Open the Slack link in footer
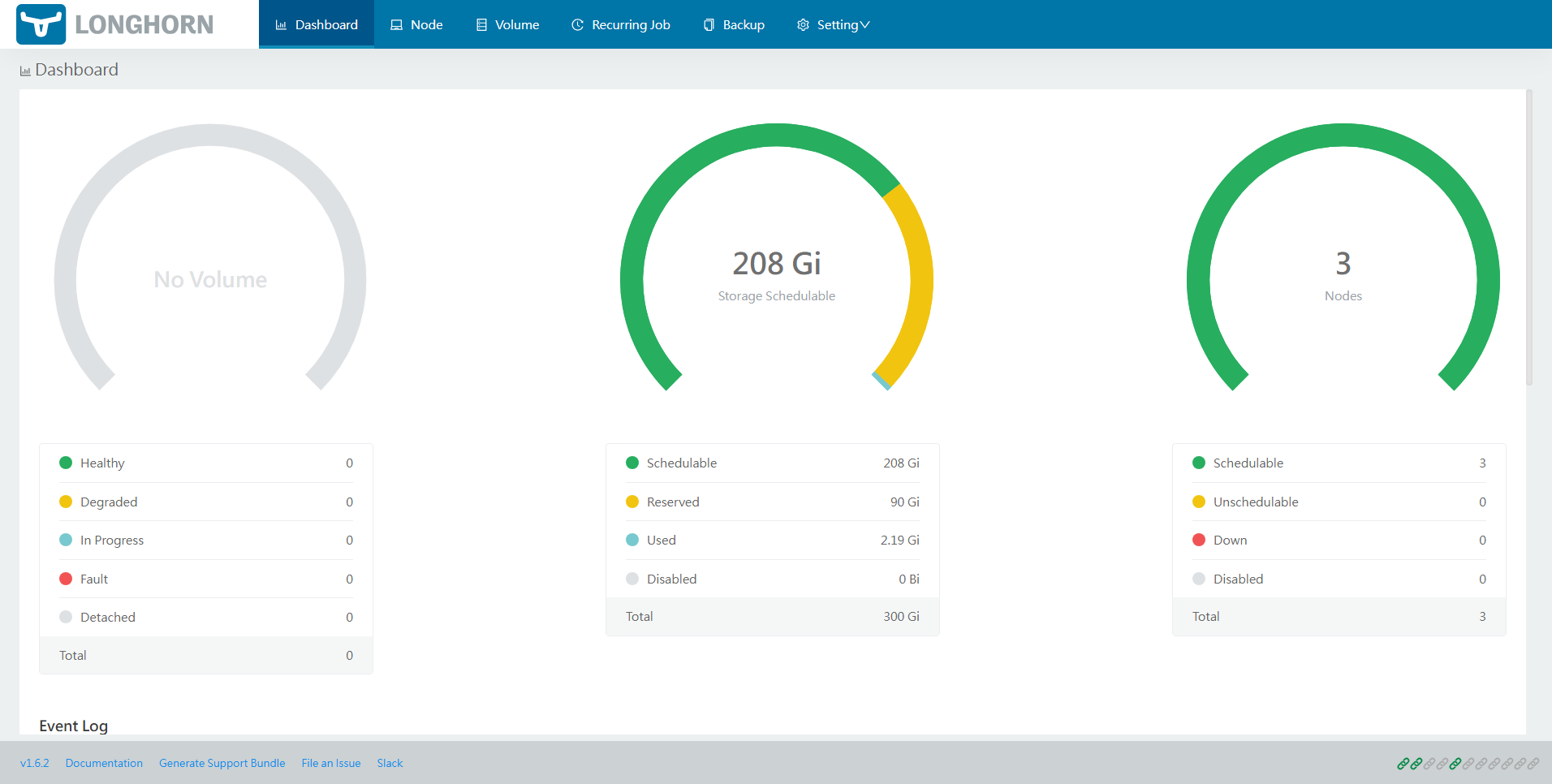1552x784 pixels. click(390, 764)
